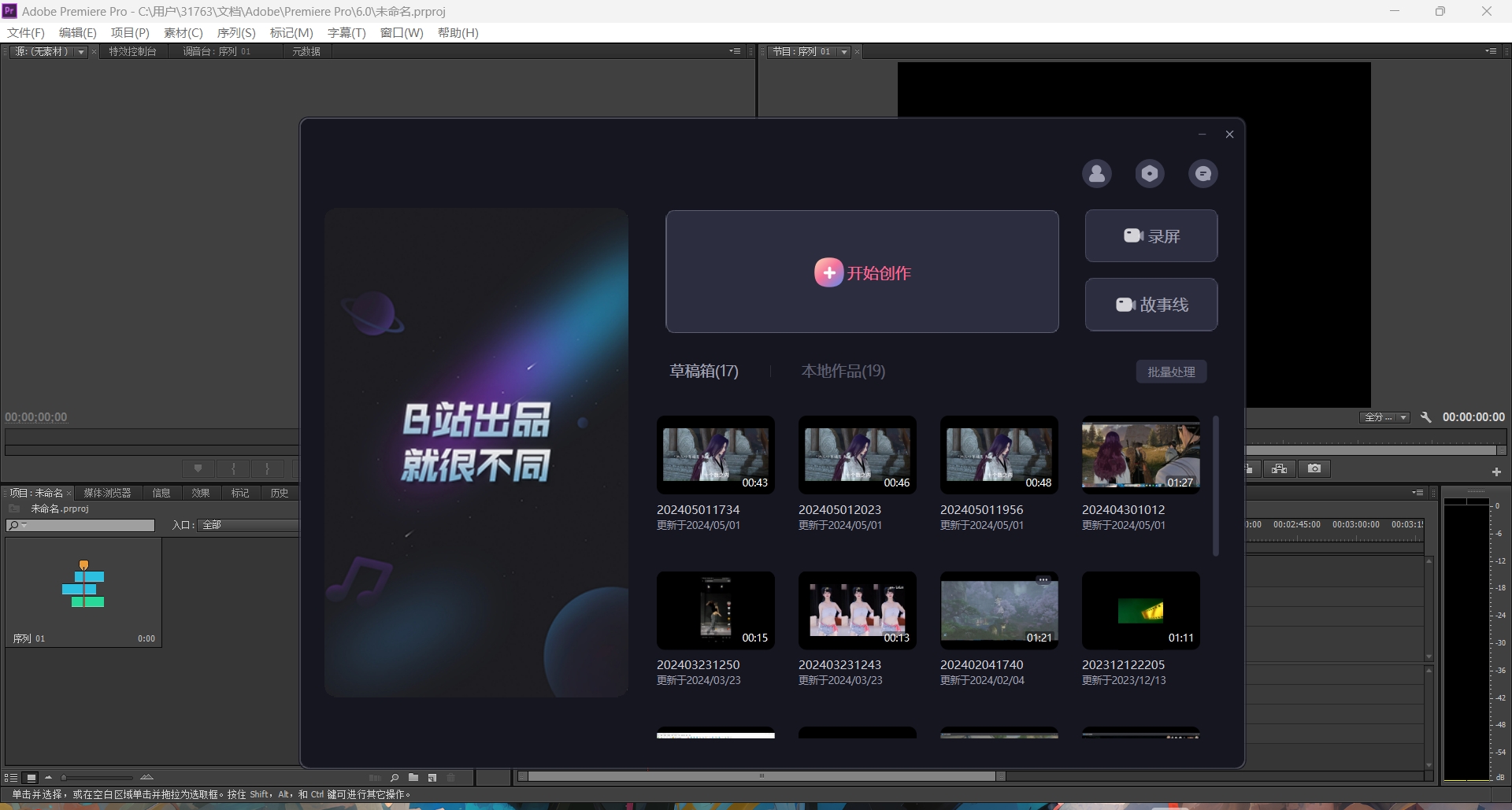Click the new bin folder icon
Image resolution: width=1512 pixels, height=810 pixels.
click(x=413, y=778)
